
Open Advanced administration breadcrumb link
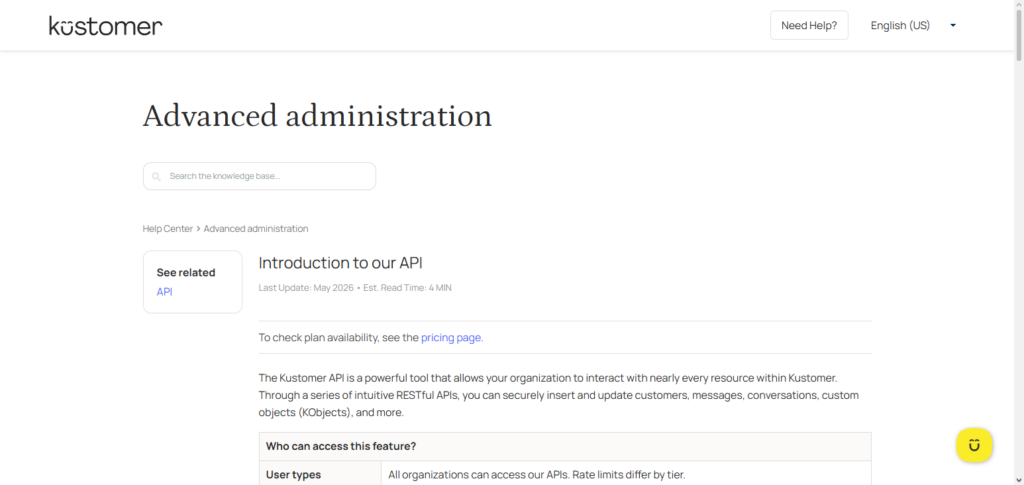[x=256, y=228]
